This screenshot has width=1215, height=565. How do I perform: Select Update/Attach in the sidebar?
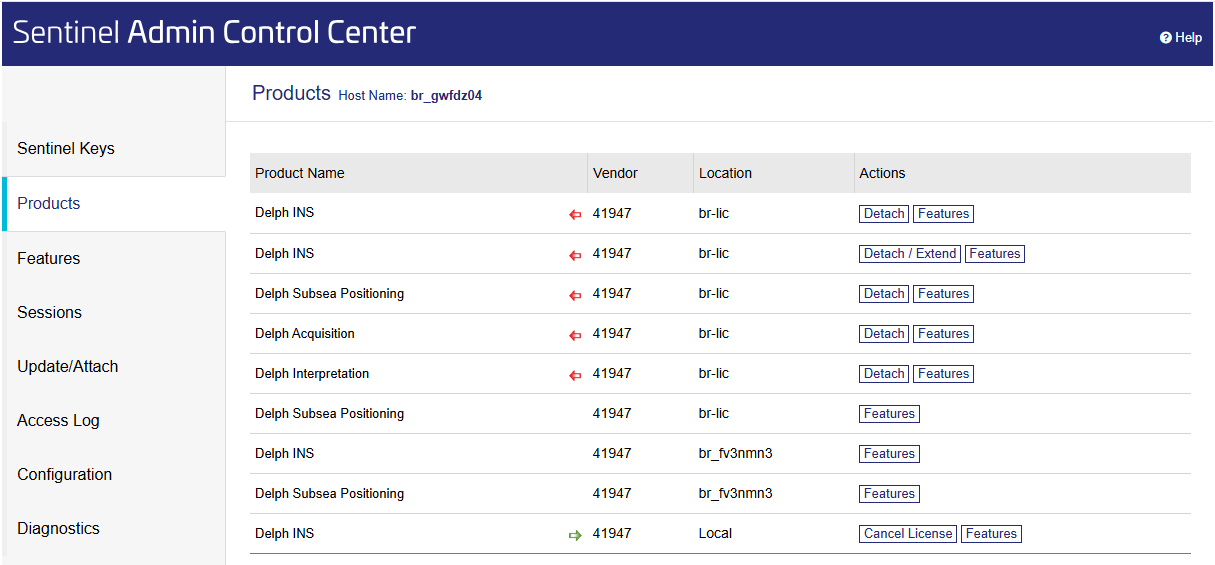67,366
